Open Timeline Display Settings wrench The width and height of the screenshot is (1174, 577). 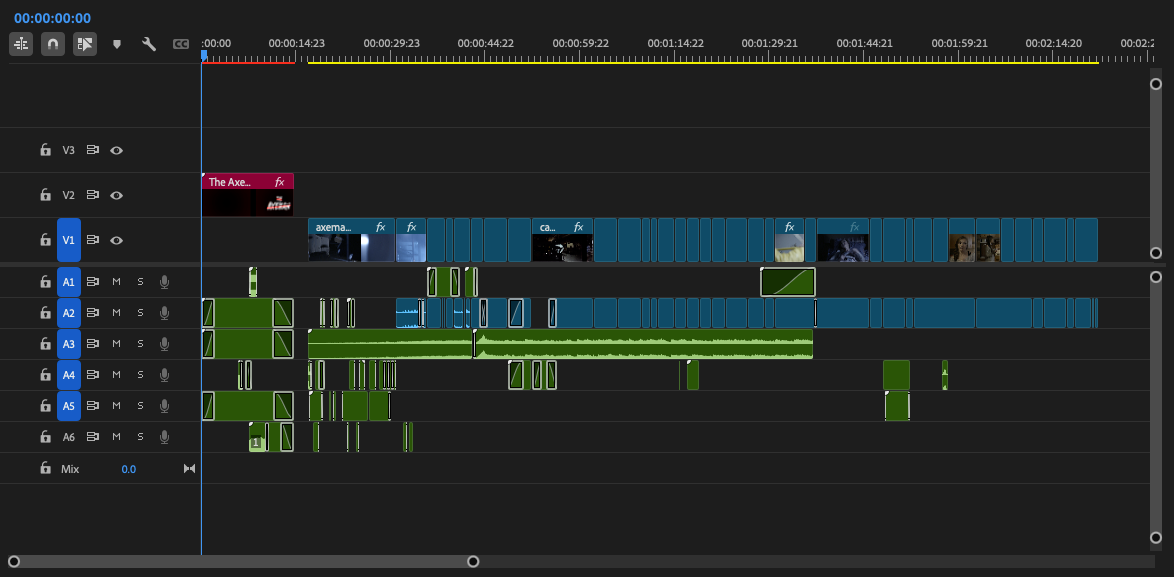pos(149,44)
